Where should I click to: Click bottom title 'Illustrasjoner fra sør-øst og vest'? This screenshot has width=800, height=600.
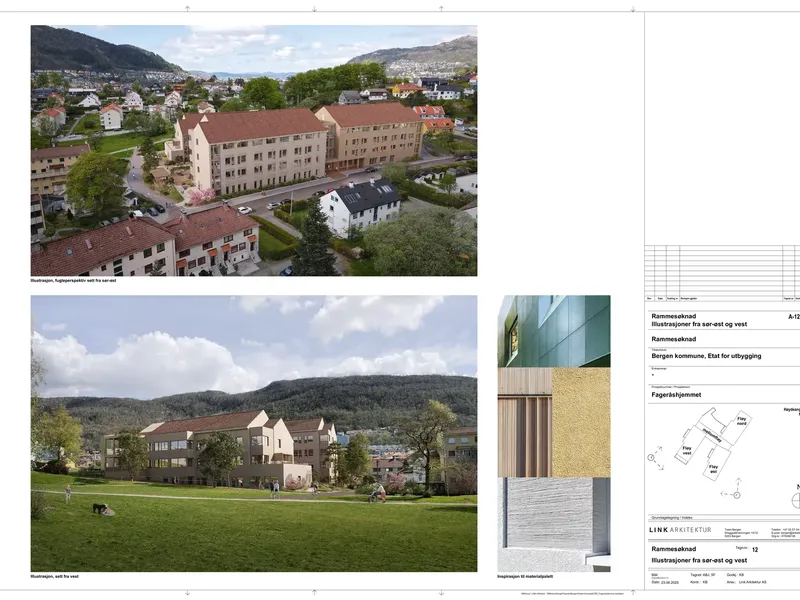(x=699, y=560)
